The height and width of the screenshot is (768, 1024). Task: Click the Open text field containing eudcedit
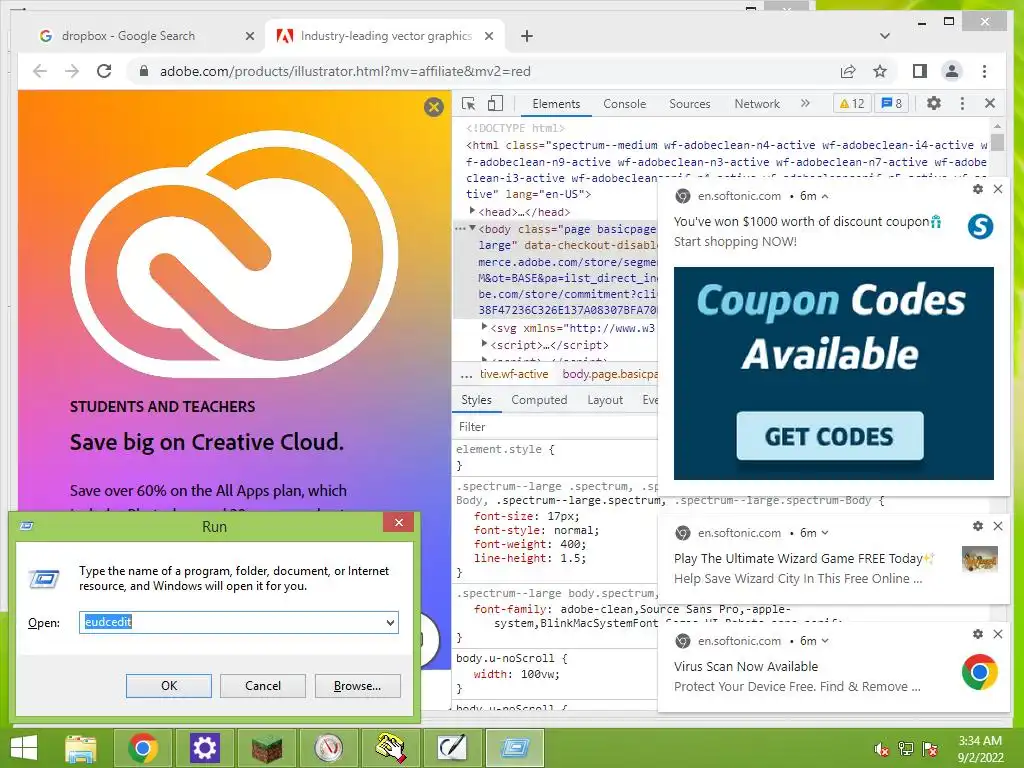(x=238, y=622)
